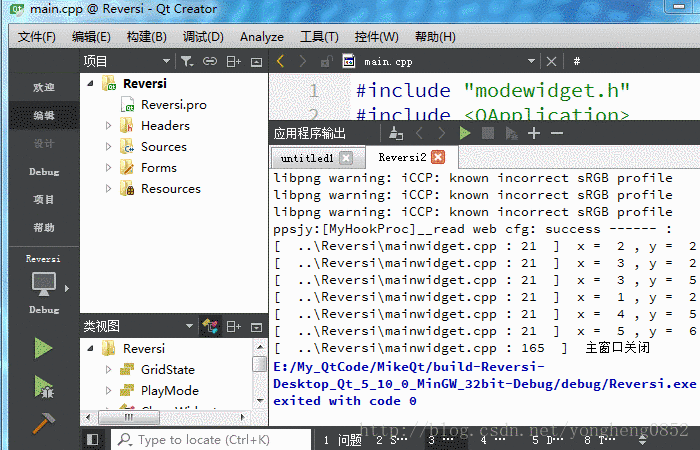Clear the application output with broom icon

(x=396, y=133)
